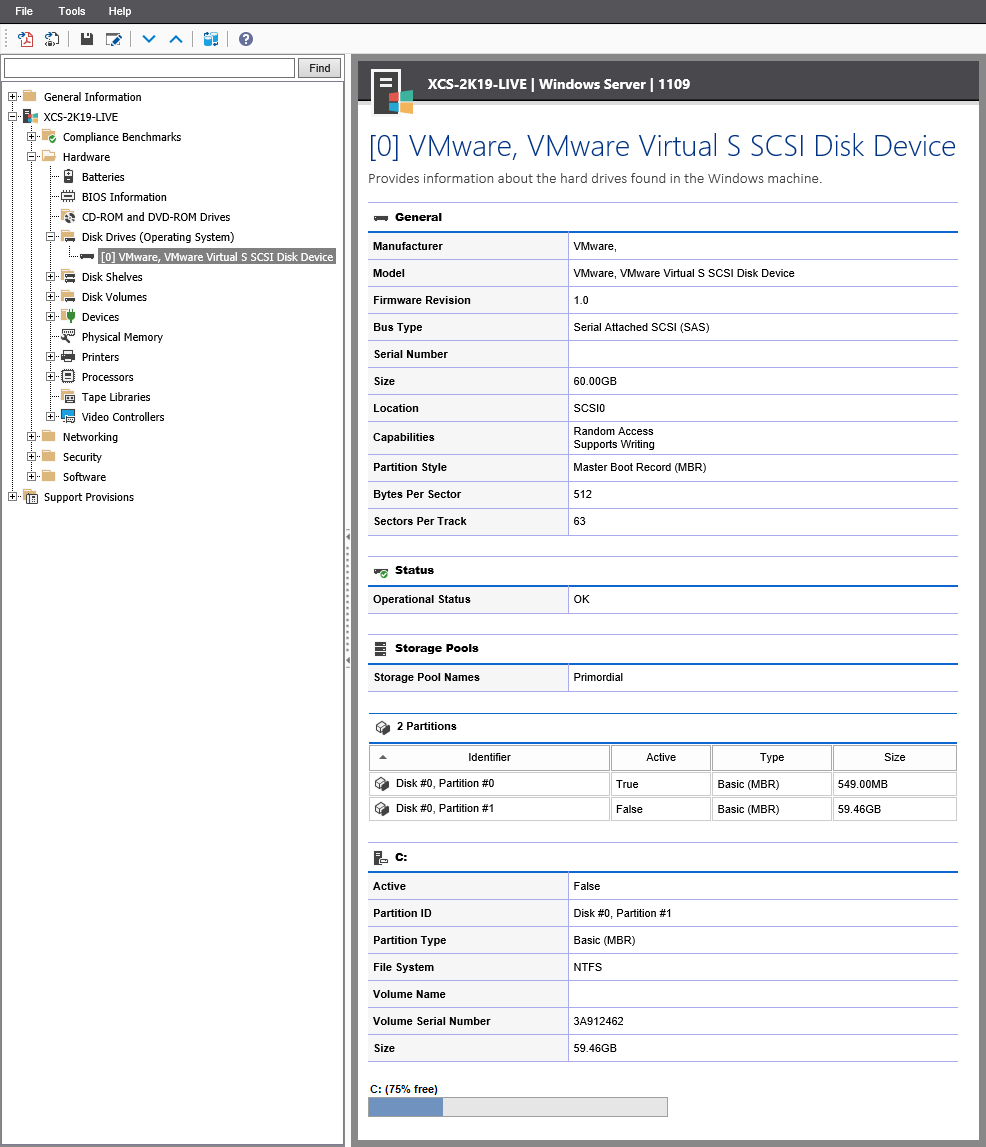Select the Physical Memory tree item
This screenshot has height=1147, width=986.
click(x=122, y=336)
